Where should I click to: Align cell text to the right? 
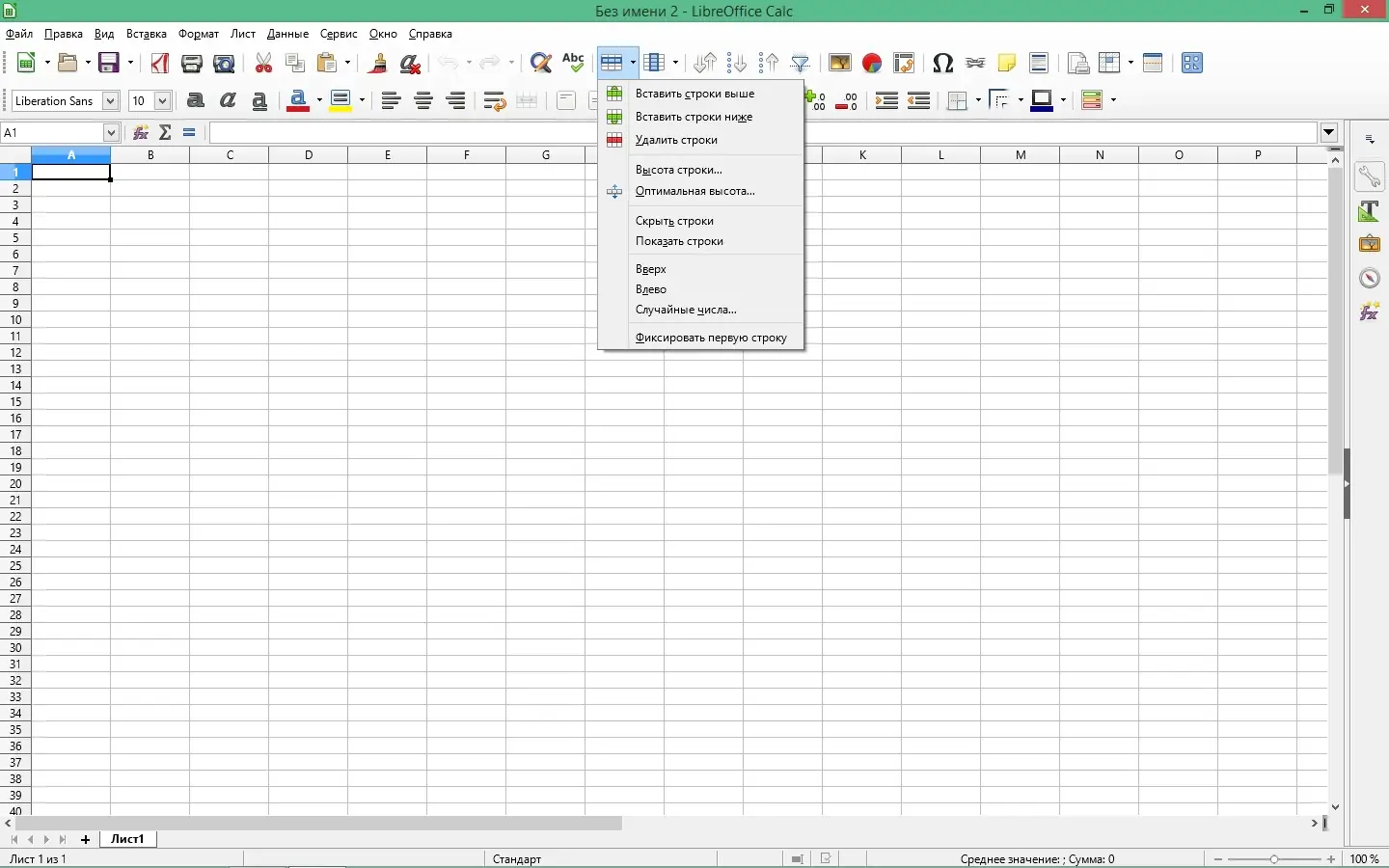pyautogui.click(x=455, y=100)
